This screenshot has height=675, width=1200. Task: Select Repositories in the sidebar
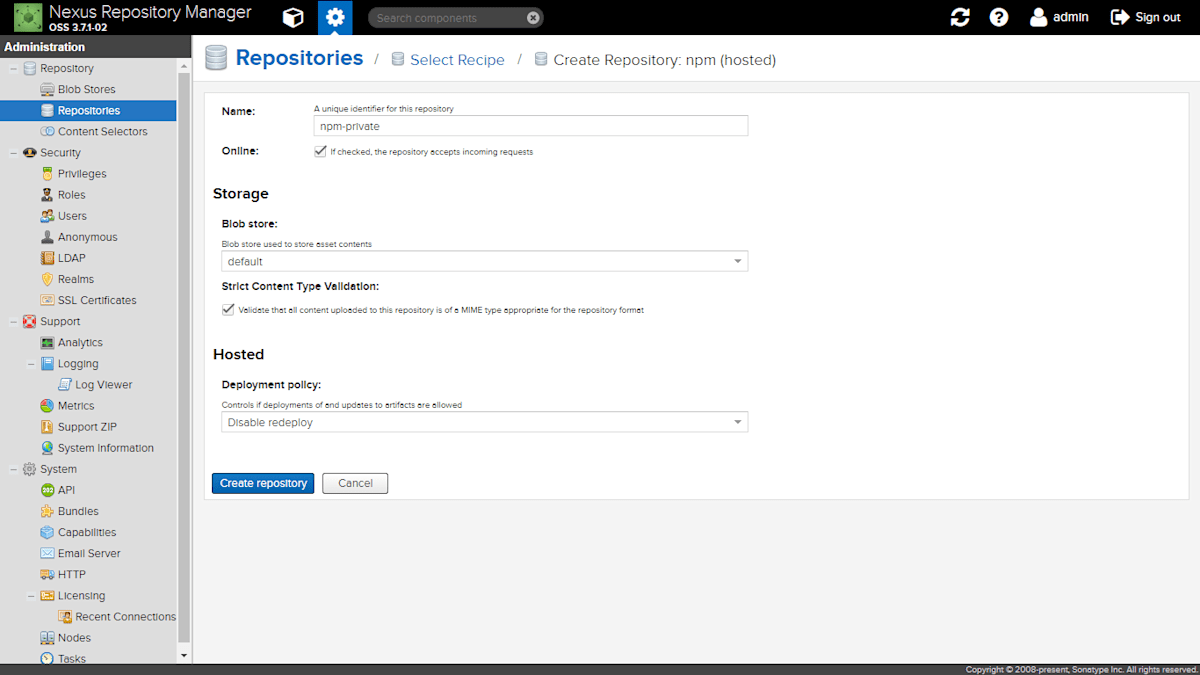click(88, 110)
